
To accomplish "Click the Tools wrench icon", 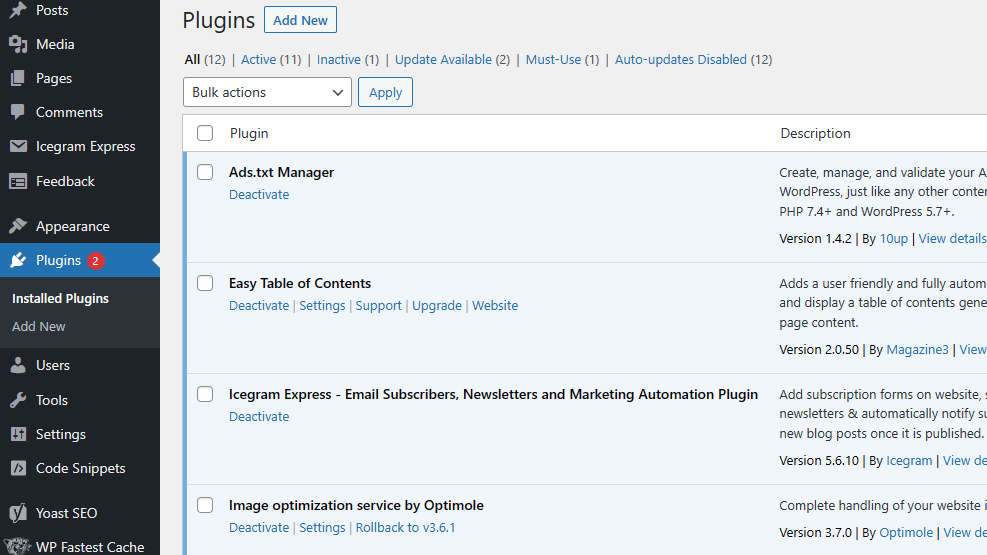I will pyautogui.click(x=18, y=400).
